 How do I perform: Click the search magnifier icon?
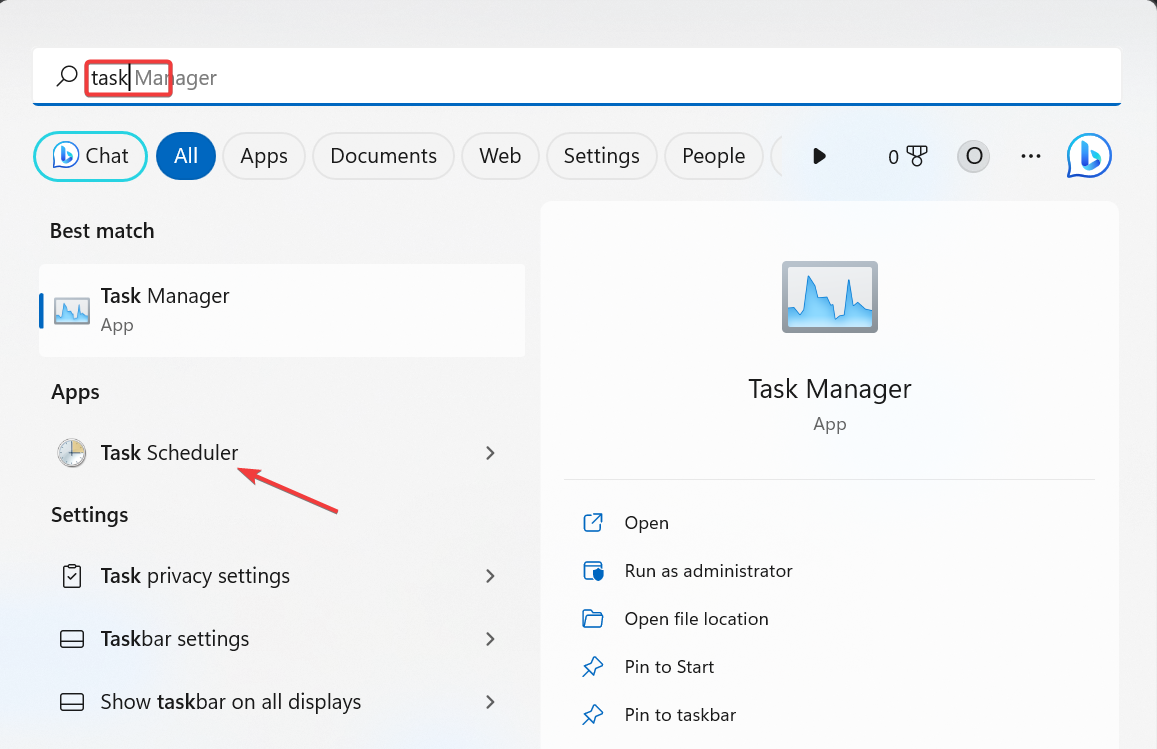[x=67, y=76]
